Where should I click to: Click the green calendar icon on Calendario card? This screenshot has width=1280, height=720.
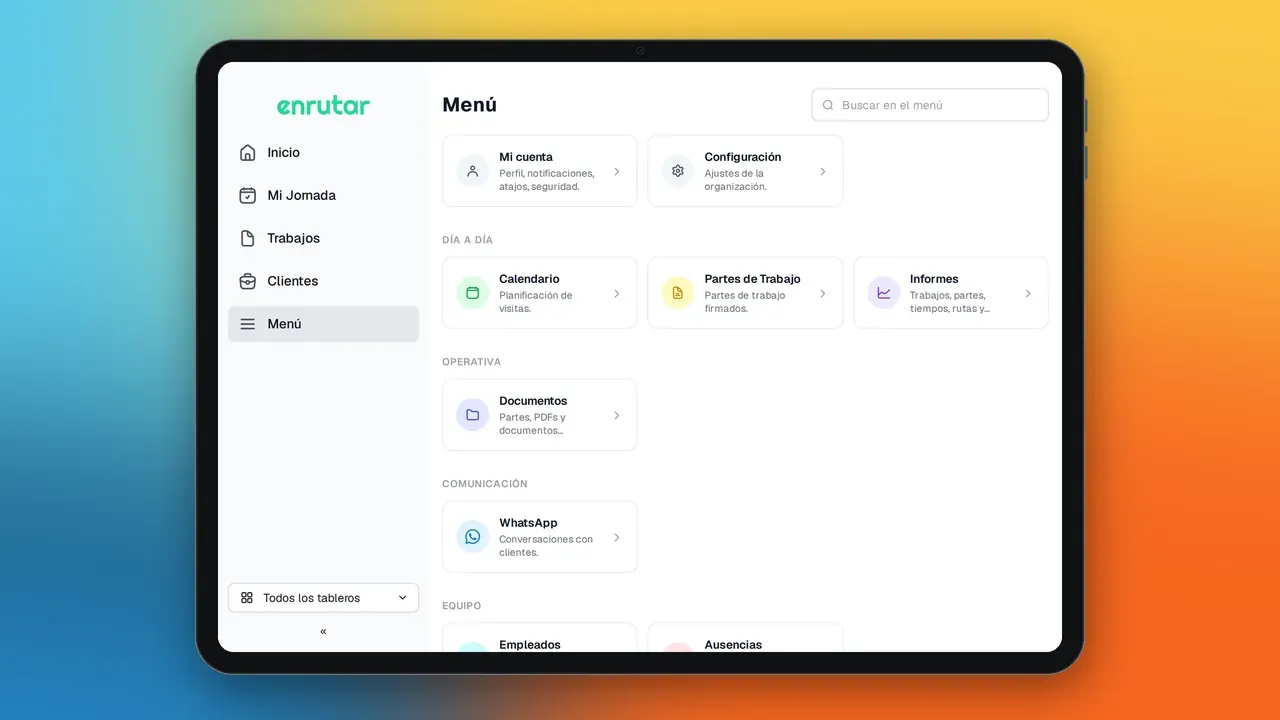[x=473, y=293]
